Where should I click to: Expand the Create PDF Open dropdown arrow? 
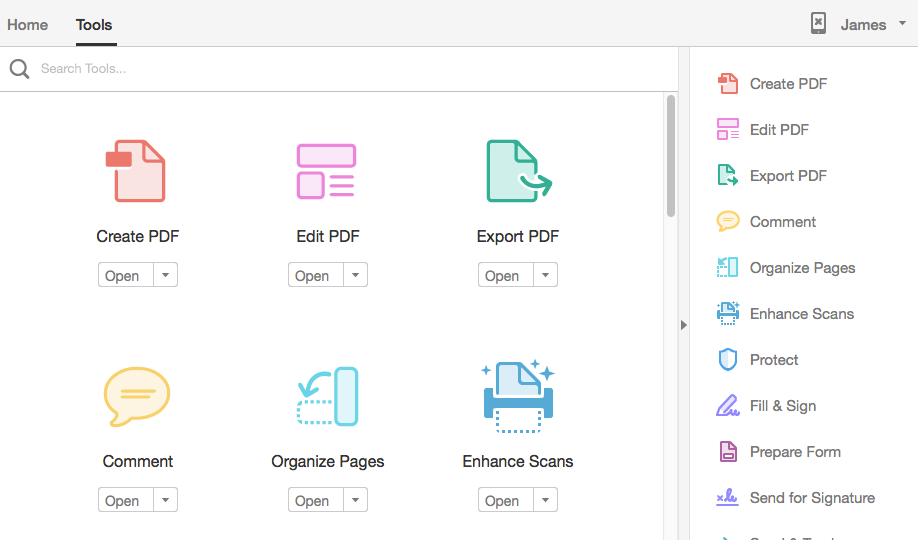(166, 275)
